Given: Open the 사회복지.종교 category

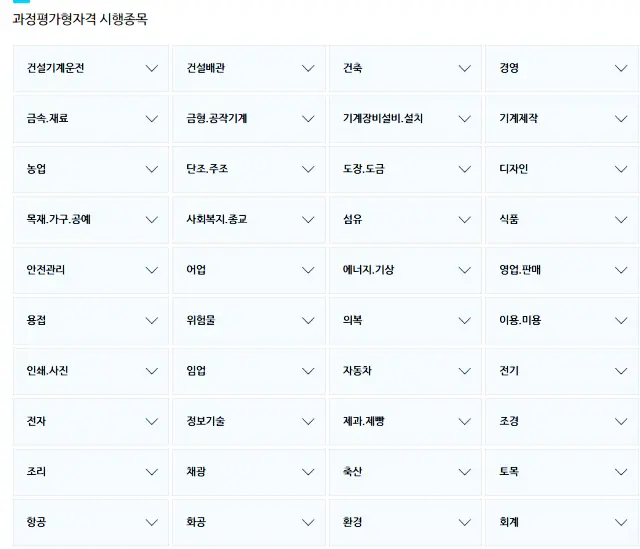Looking at the screenshot, I should pos(249,219).
